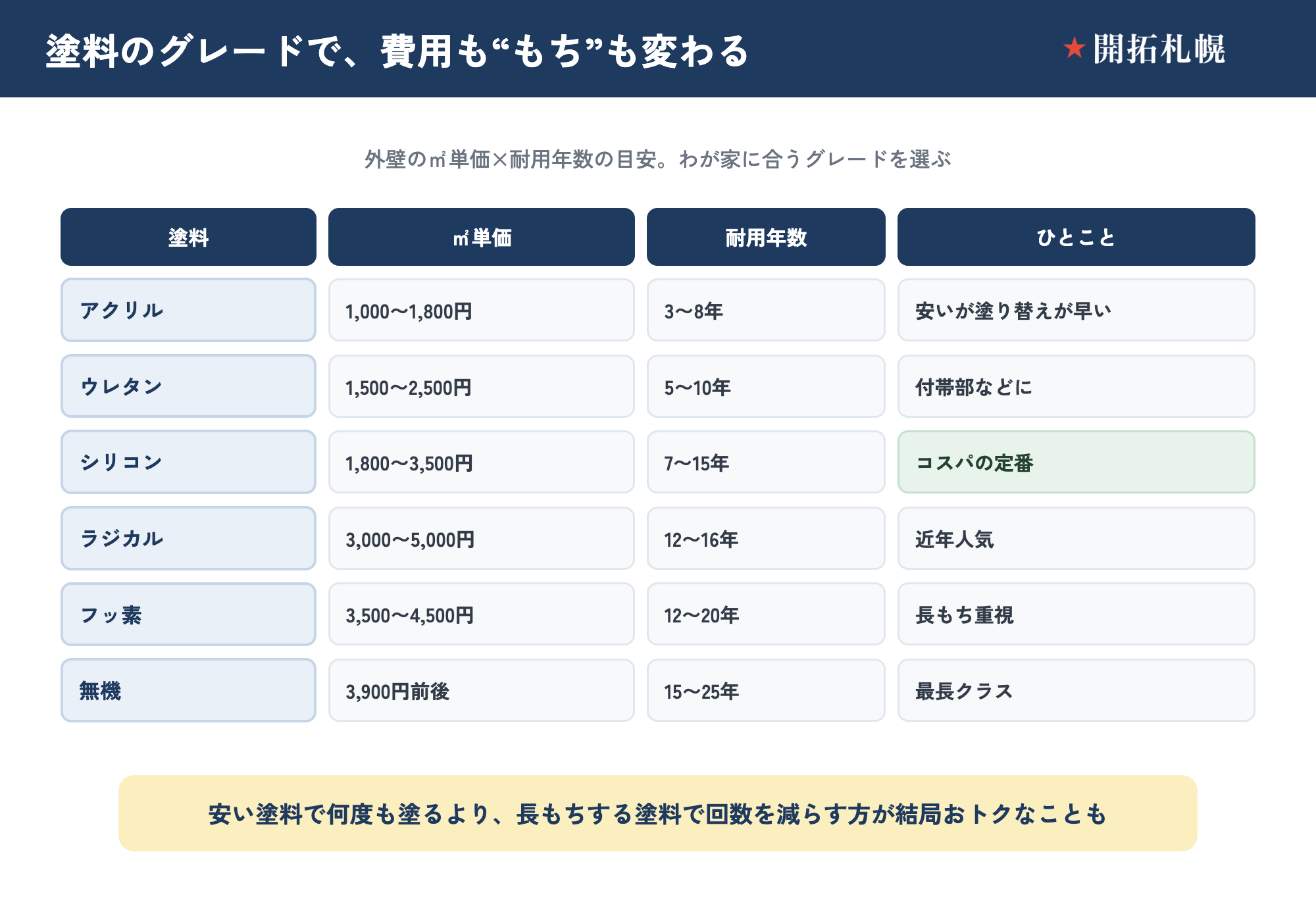
Task: Select the ひとこと column header
Action: coord(1076,237)
